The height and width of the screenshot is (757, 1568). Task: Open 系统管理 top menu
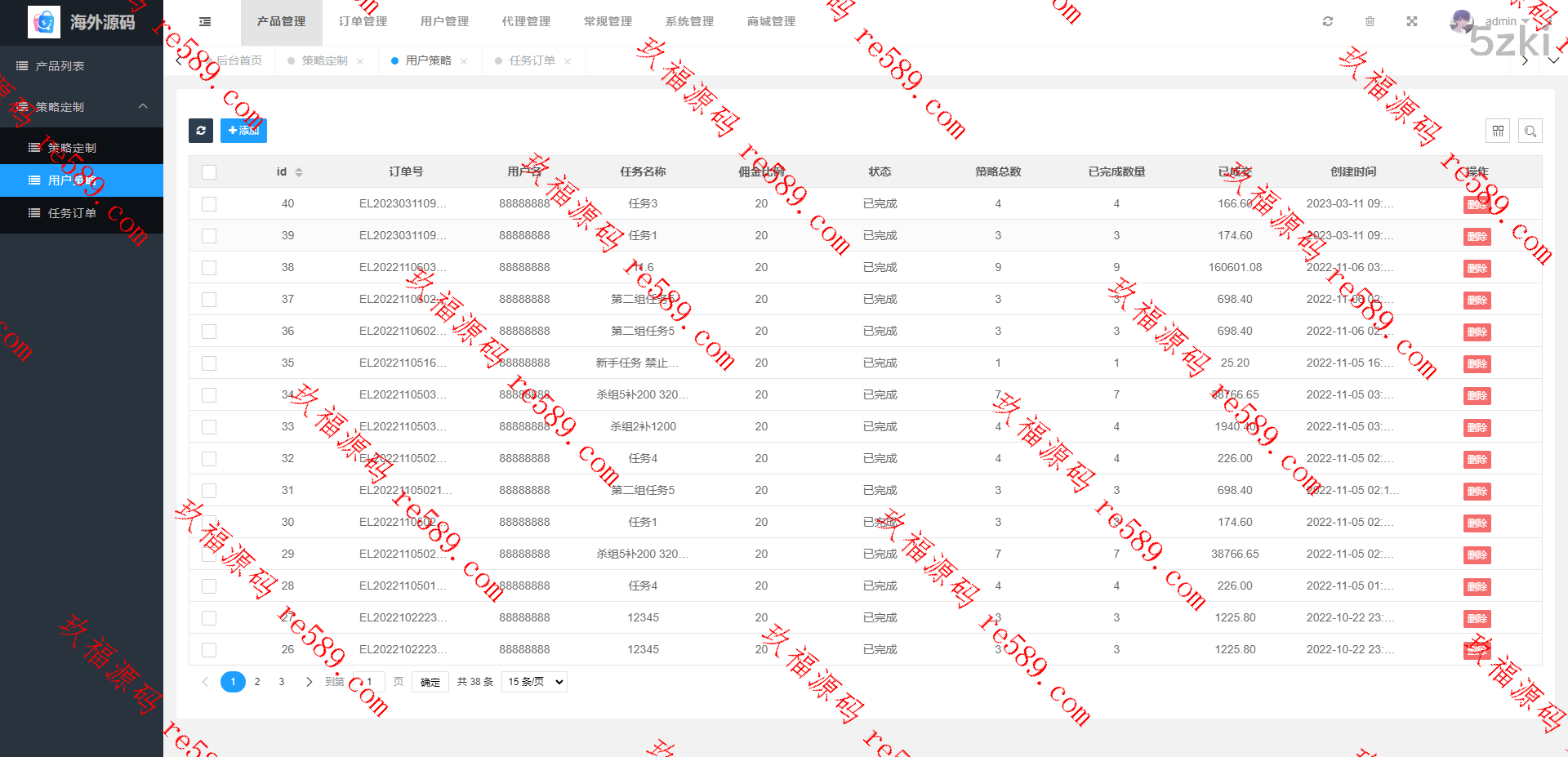(x=690, y=22)
